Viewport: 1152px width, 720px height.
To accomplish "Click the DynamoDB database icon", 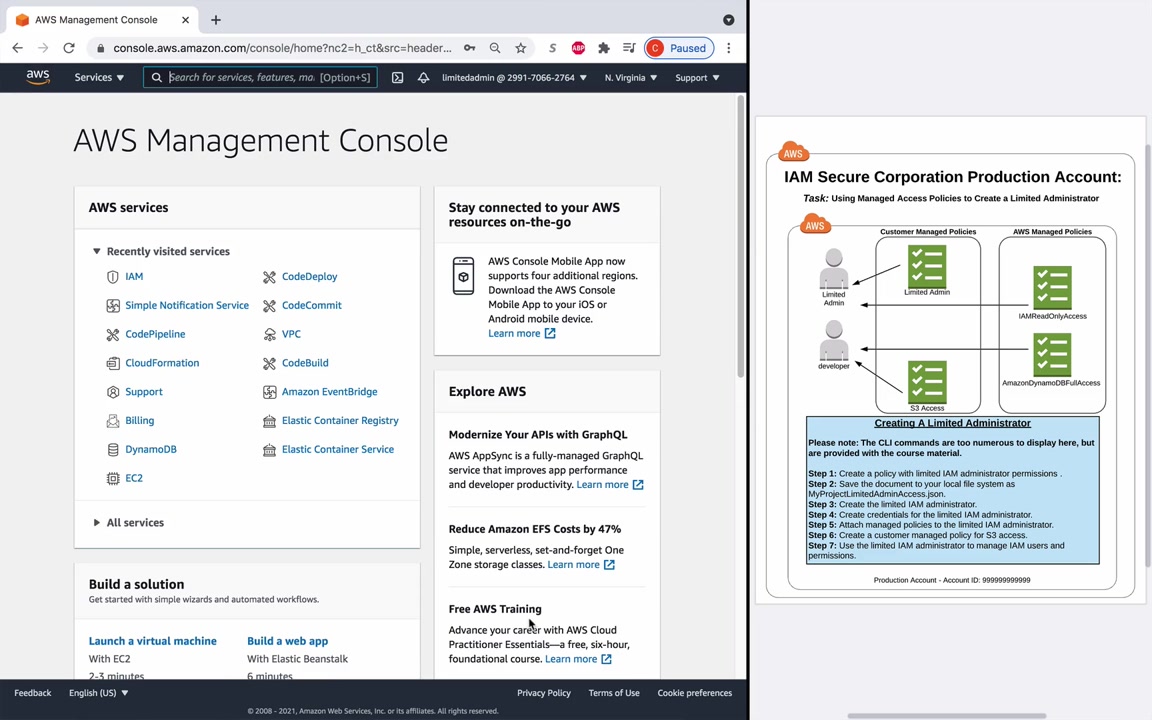I will [x=112, y=449].
